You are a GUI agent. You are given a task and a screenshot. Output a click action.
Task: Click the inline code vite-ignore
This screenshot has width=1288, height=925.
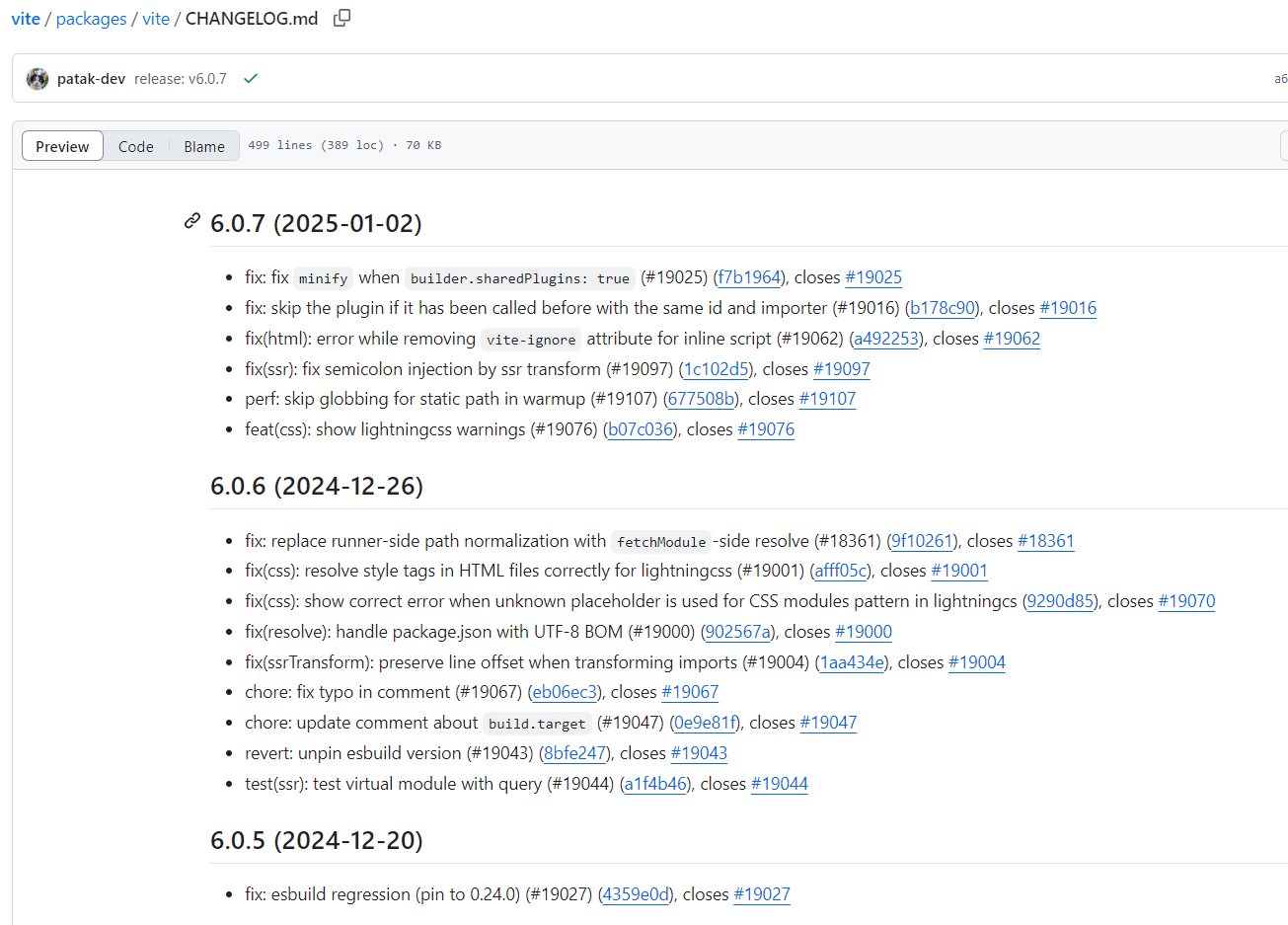(531, 340)
